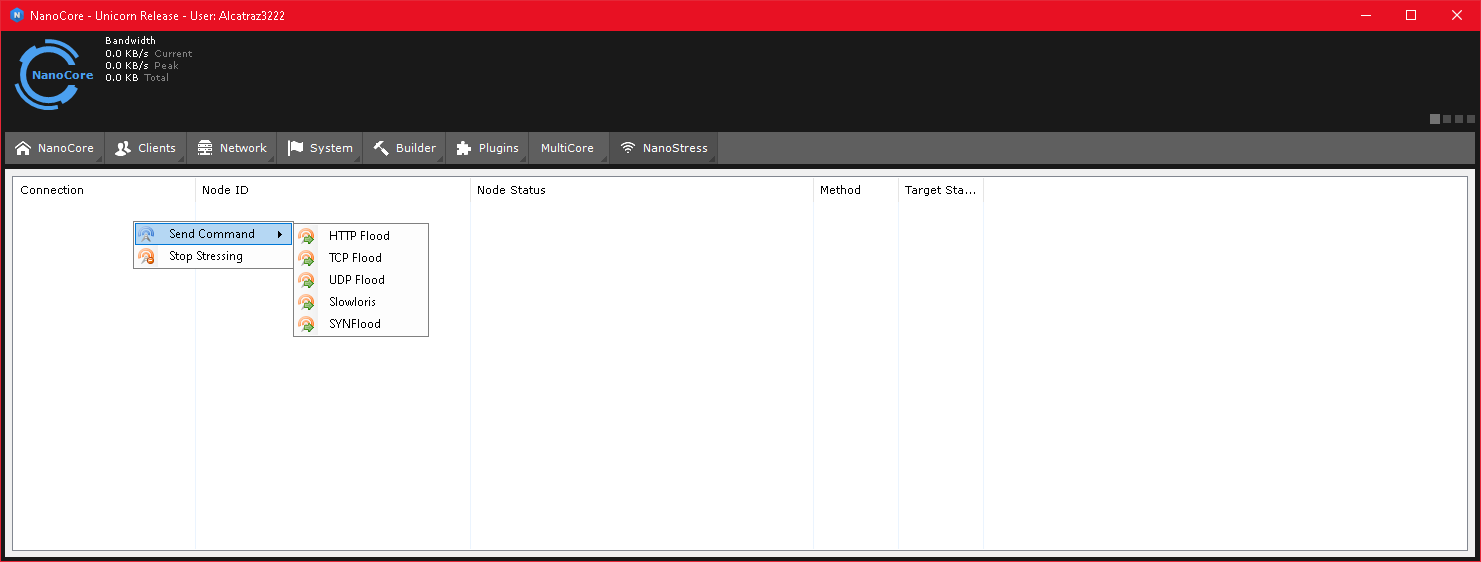Click the hammer icon on Builder tab
The width and height of the screenshot is (1481, 562).
pos(381,148)
